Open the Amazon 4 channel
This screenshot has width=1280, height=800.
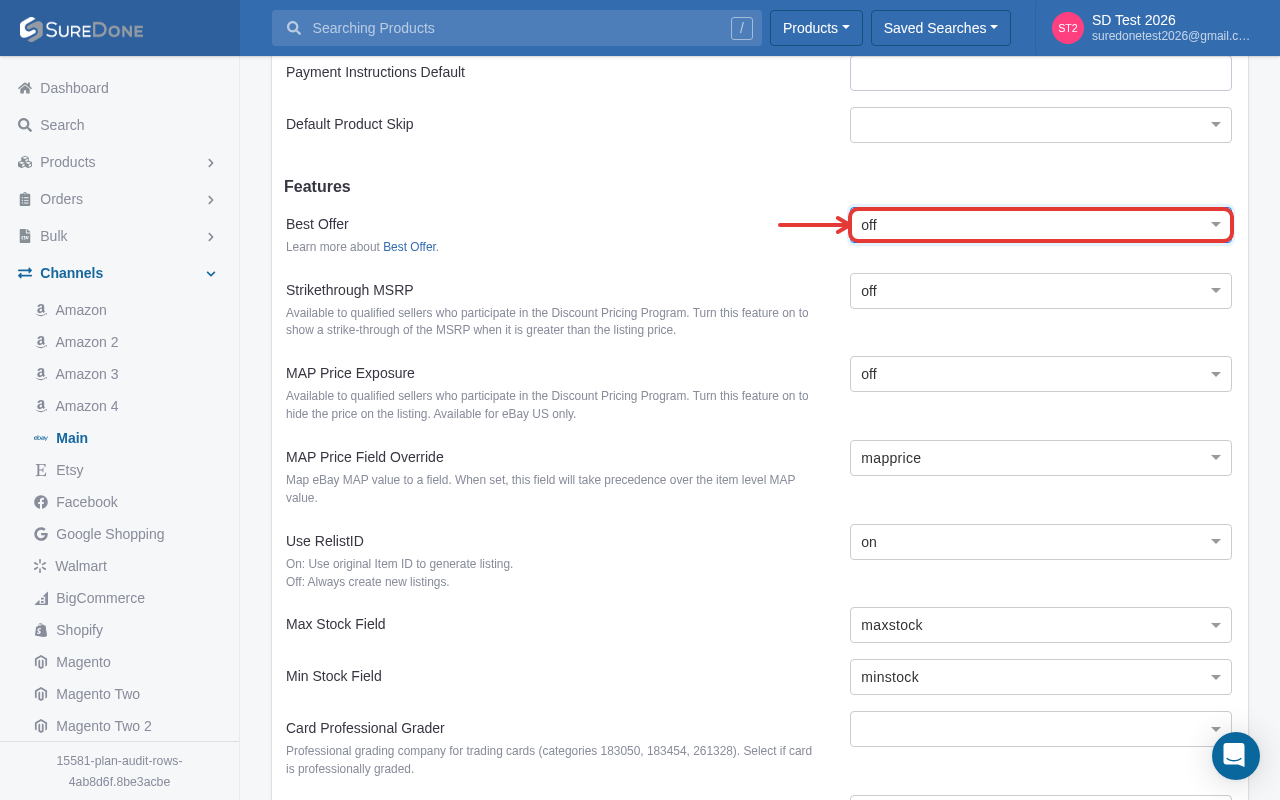(87, 406)
